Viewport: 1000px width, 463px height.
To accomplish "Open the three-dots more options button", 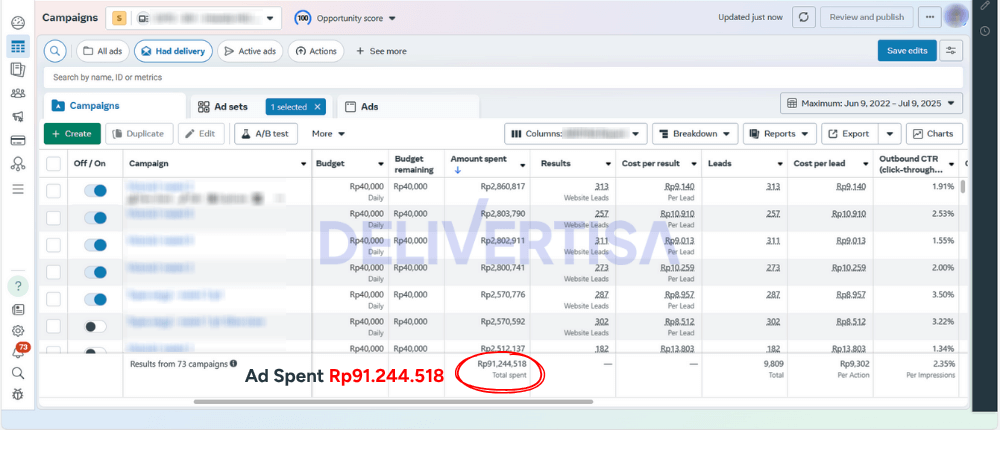I will click(x=930, y=17).
